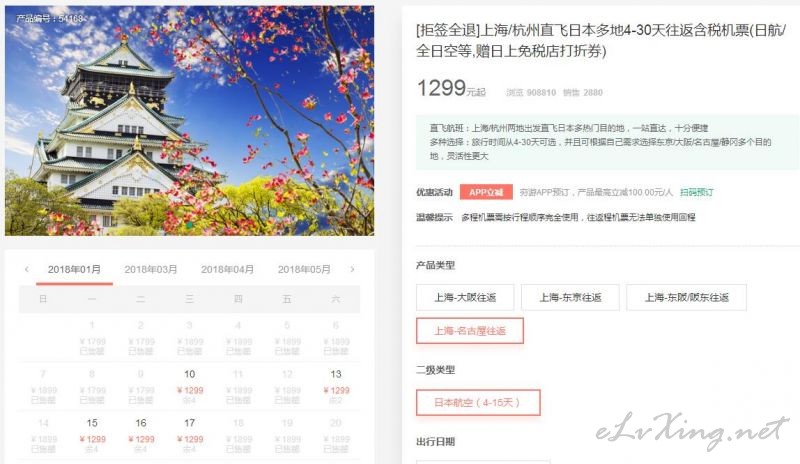The image size is (800, 464).
Task: Go to previous months with left arrow
Action: coord(27,269)
